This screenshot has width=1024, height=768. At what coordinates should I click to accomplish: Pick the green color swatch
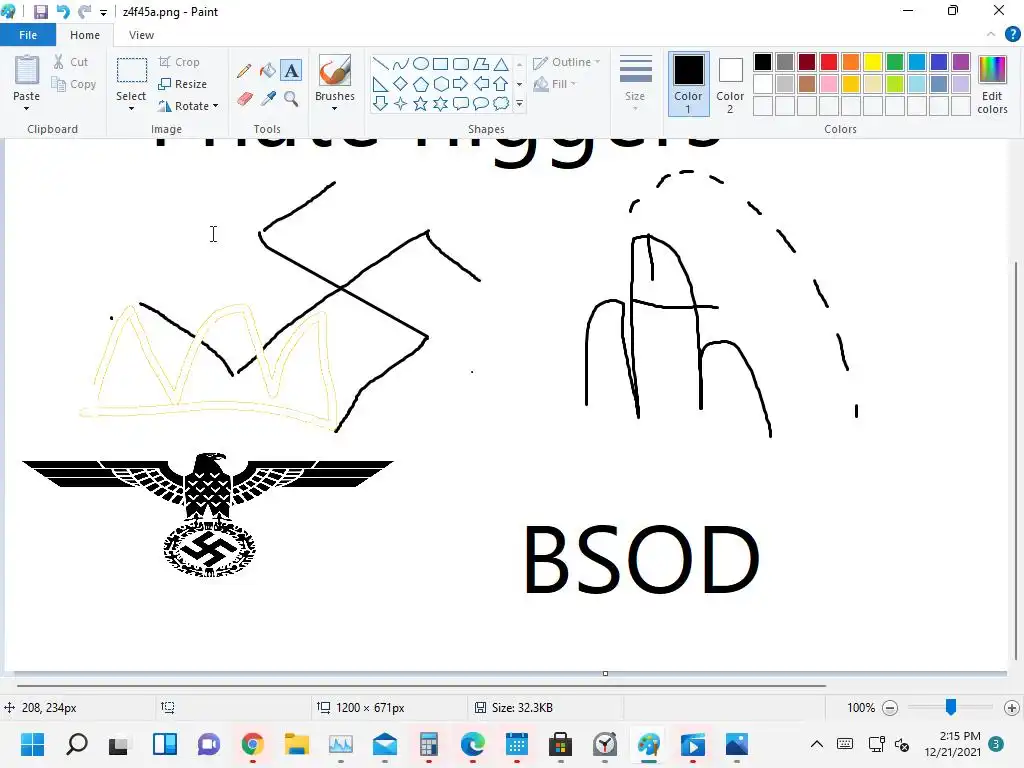pyautogui.click(x=895, y=62)
